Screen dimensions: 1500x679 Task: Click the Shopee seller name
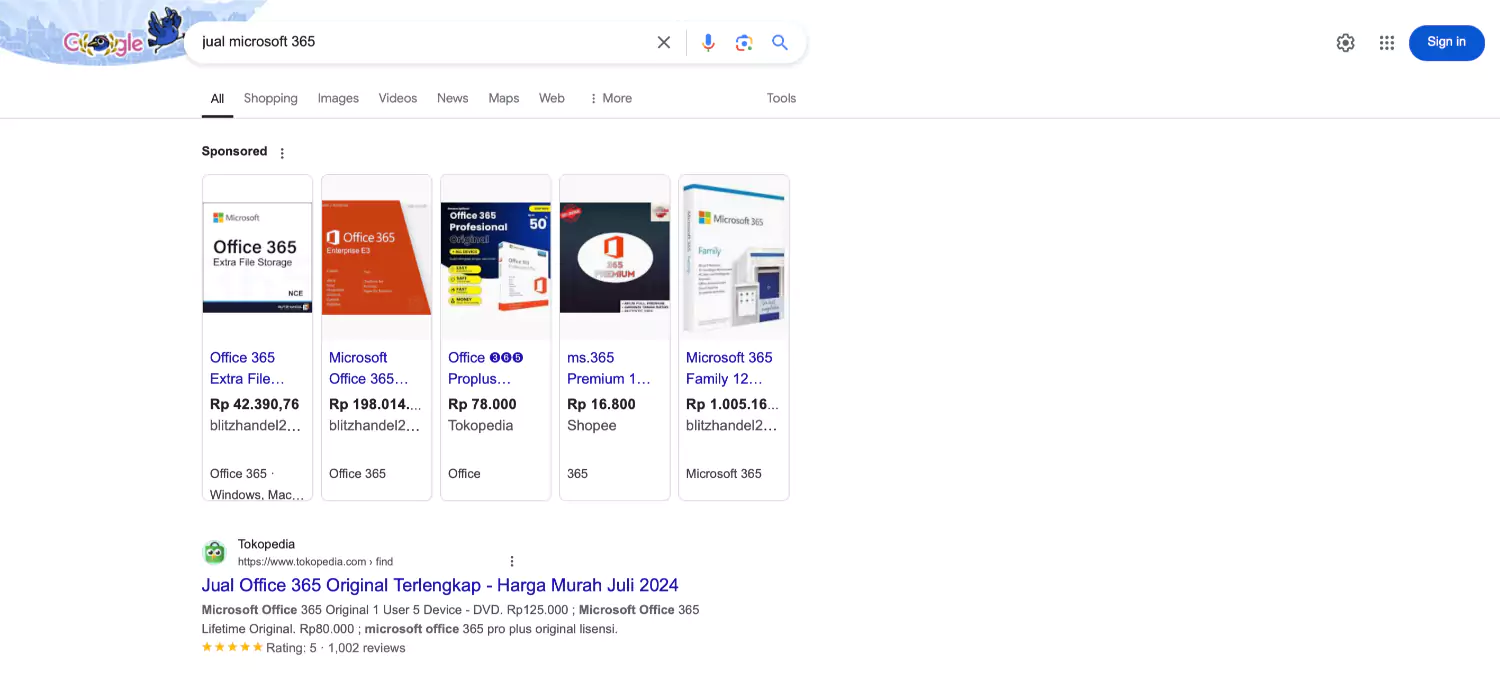coord(592,425)
